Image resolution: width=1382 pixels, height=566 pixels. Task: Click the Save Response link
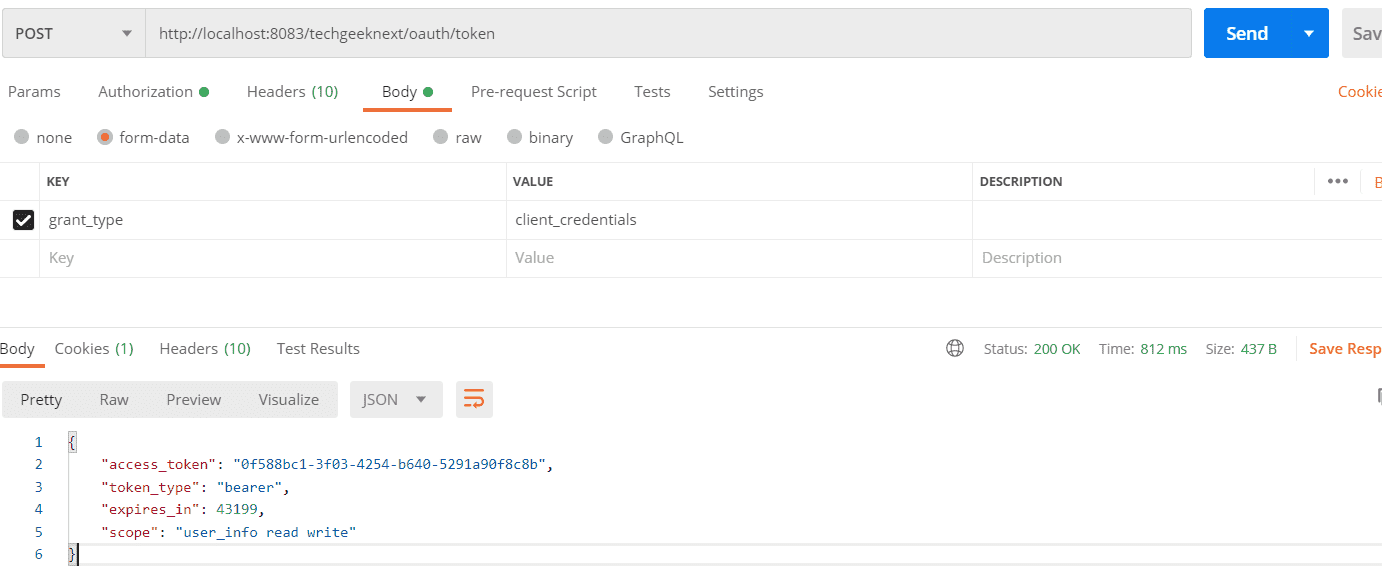1345,348
